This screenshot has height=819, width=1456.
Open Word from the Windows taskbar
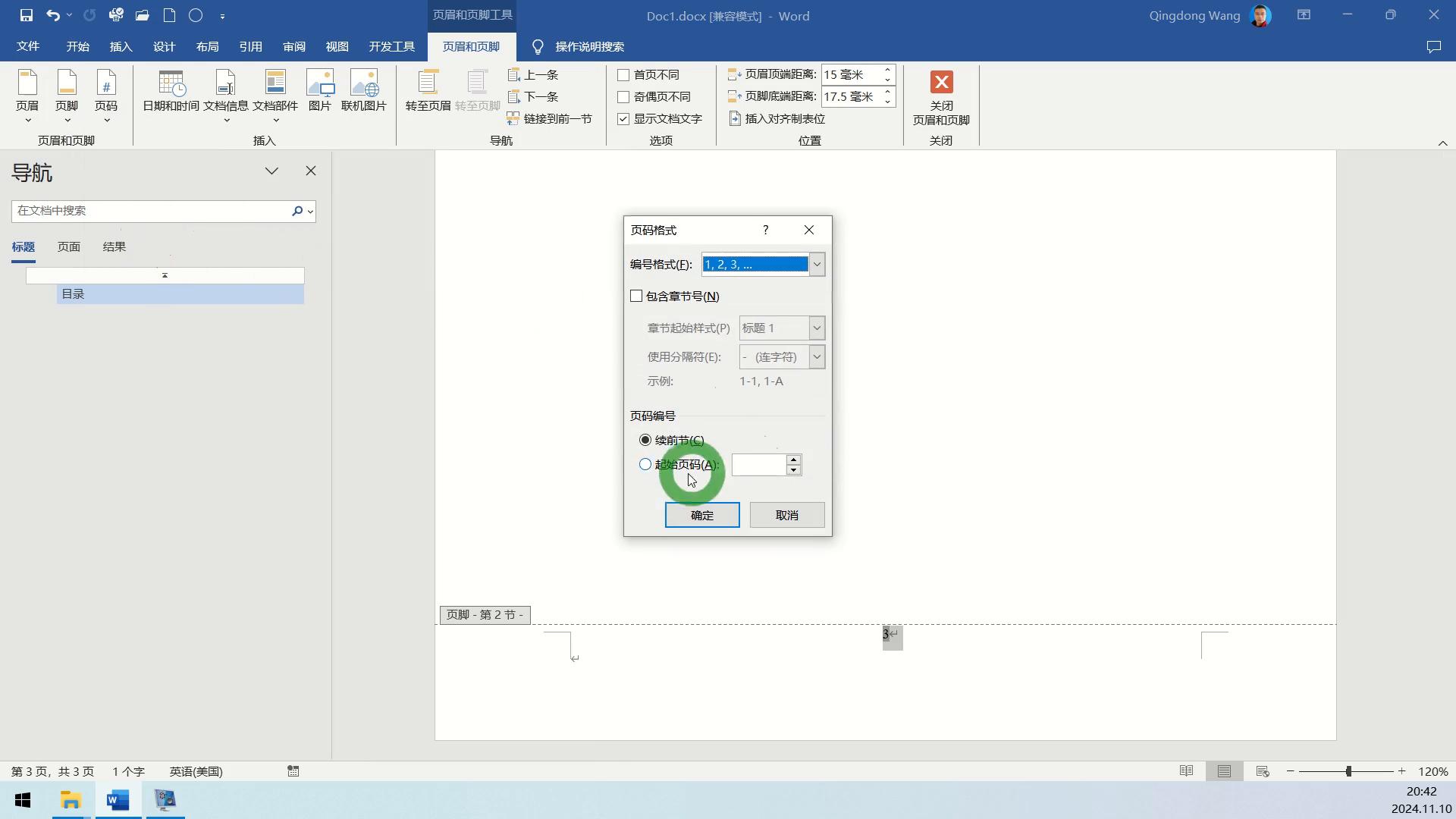118,800
